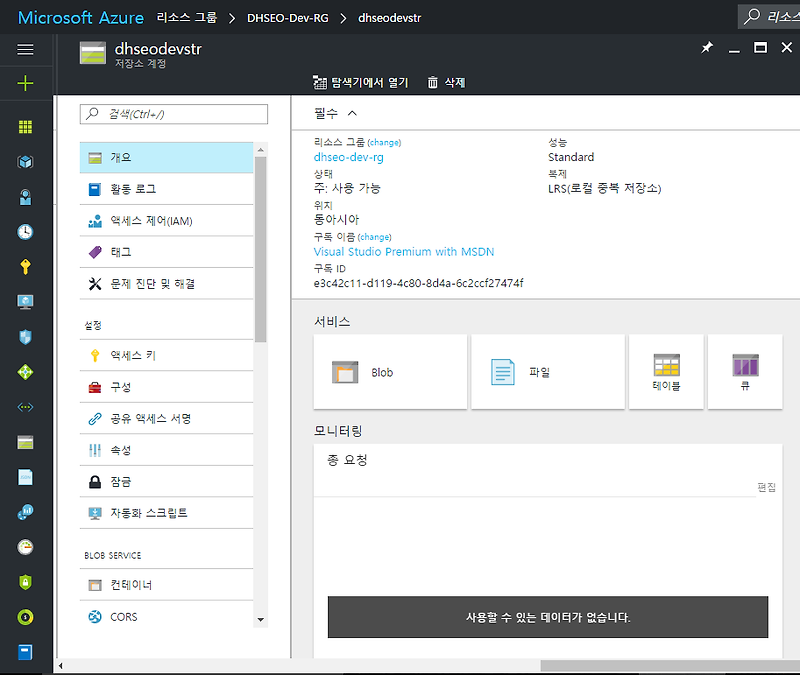The image size is (800, 675).
Task: Click the gauge Monitor icon in sidebar
Action: pos(25,547)
